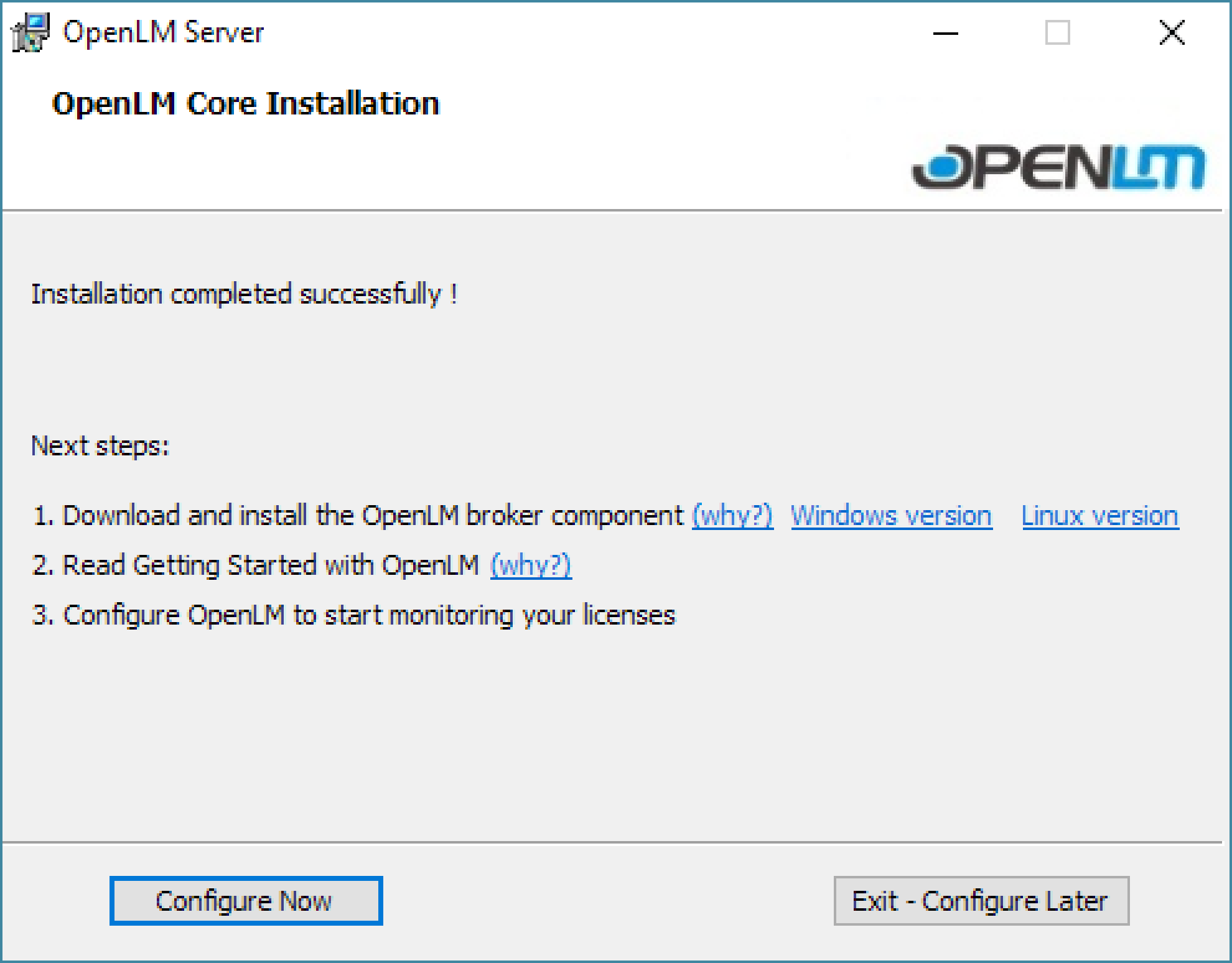This screenshot has height=963, width=1232.
Task: Click the OpenLM Core Installation heading
Action: pos(246,103)
